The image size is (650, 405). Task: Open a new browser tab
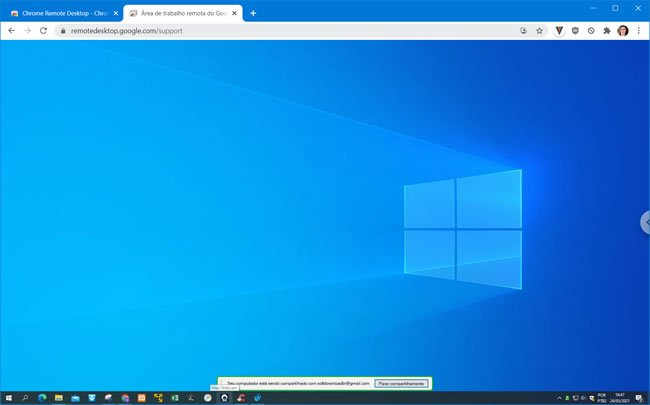(x=253, y=13)
